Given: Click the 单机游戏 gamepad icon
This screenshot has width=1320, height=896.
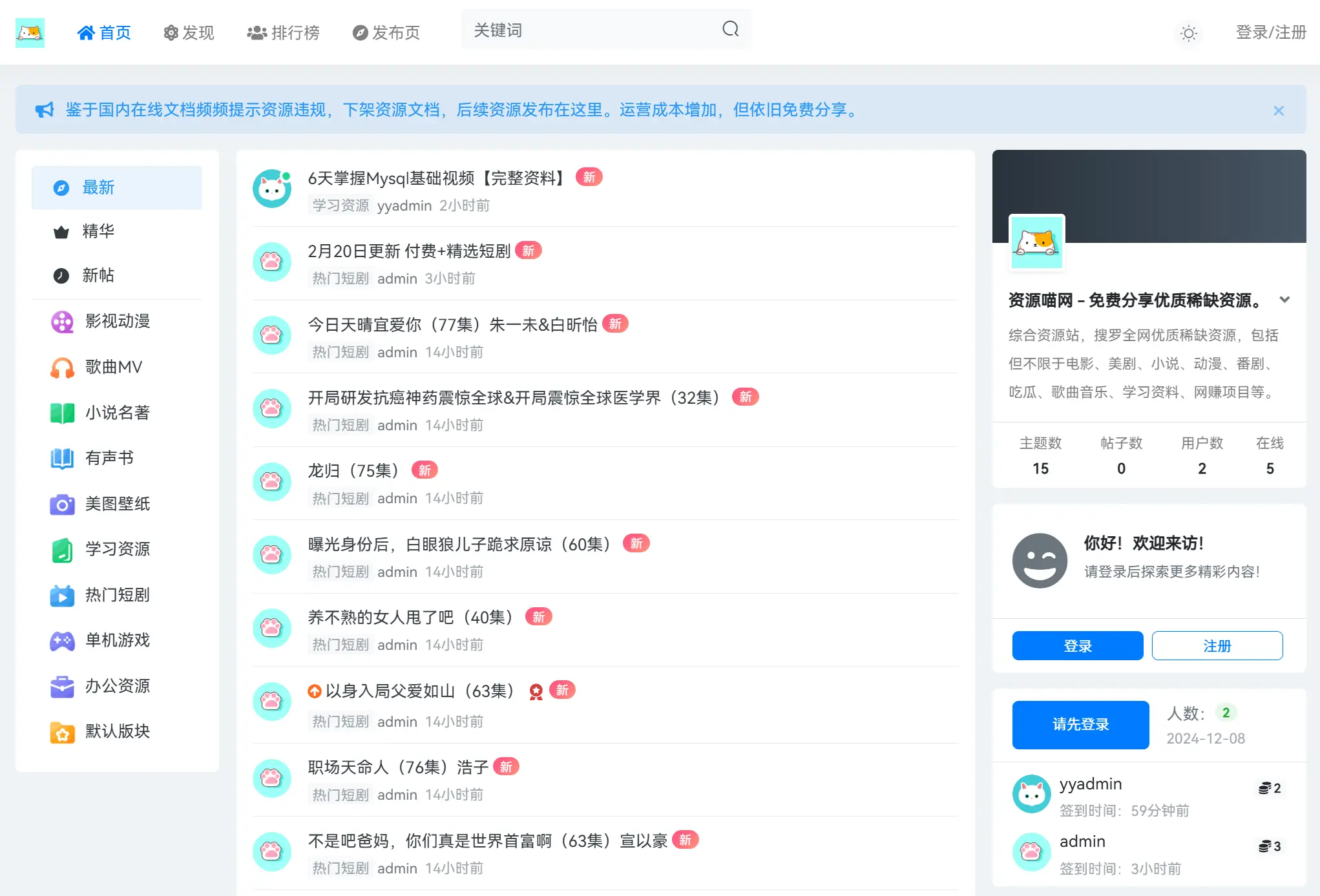Looking at the screenshot, I should [62, 641].
